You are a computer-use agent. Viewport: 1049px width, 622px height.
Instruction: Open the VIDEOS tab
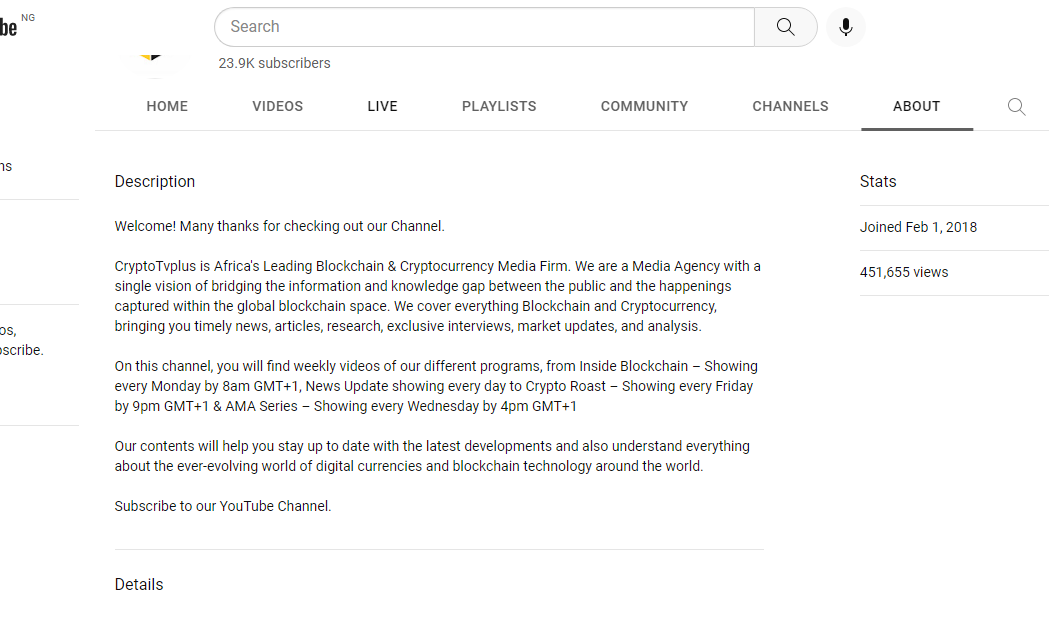coord(278,106)
